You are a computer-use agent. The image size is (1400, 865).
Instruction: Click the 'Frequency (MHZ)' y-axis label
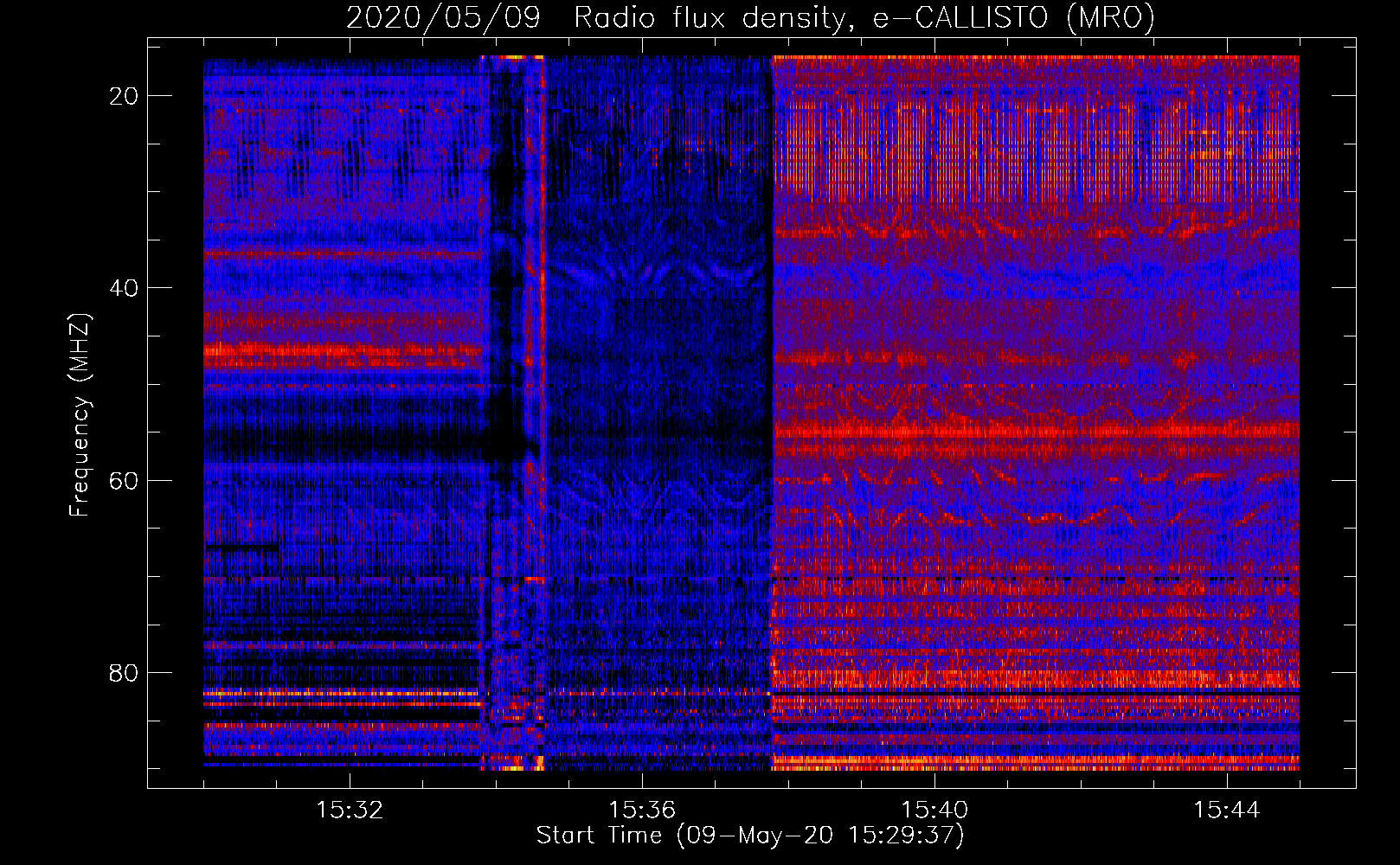[80, 414]
